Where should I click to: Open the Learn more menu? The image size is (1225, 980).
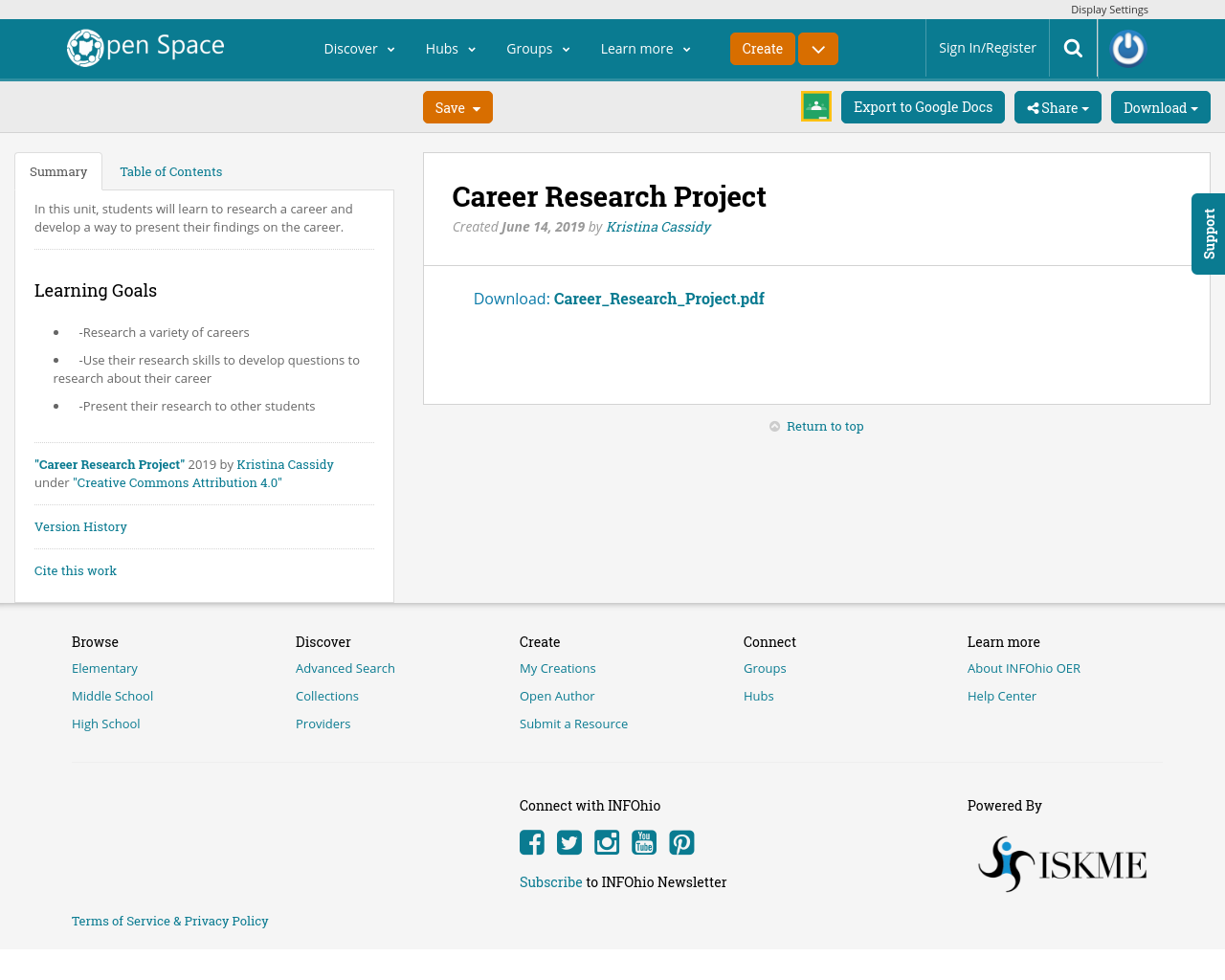tap(644, 47)
